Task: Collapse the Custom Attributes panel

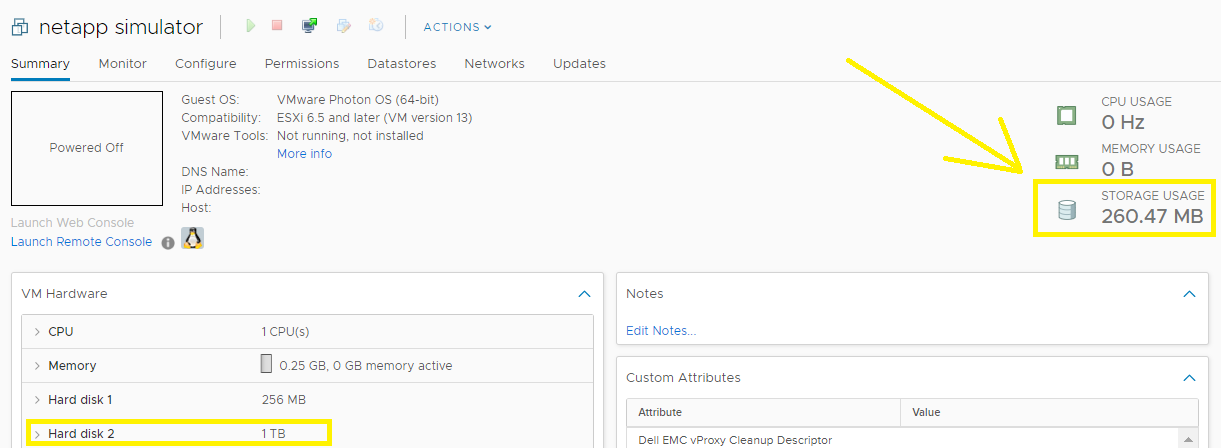Action: click(1189, 378)
